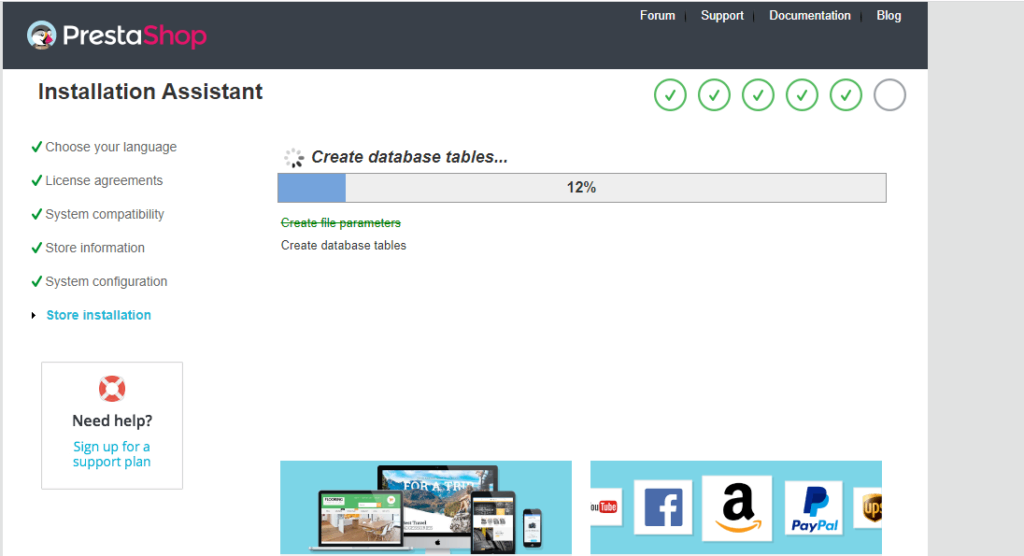Click checkmark beside System configuration
The width and height of the screenshot is (1024, 556).
point(37,281)
